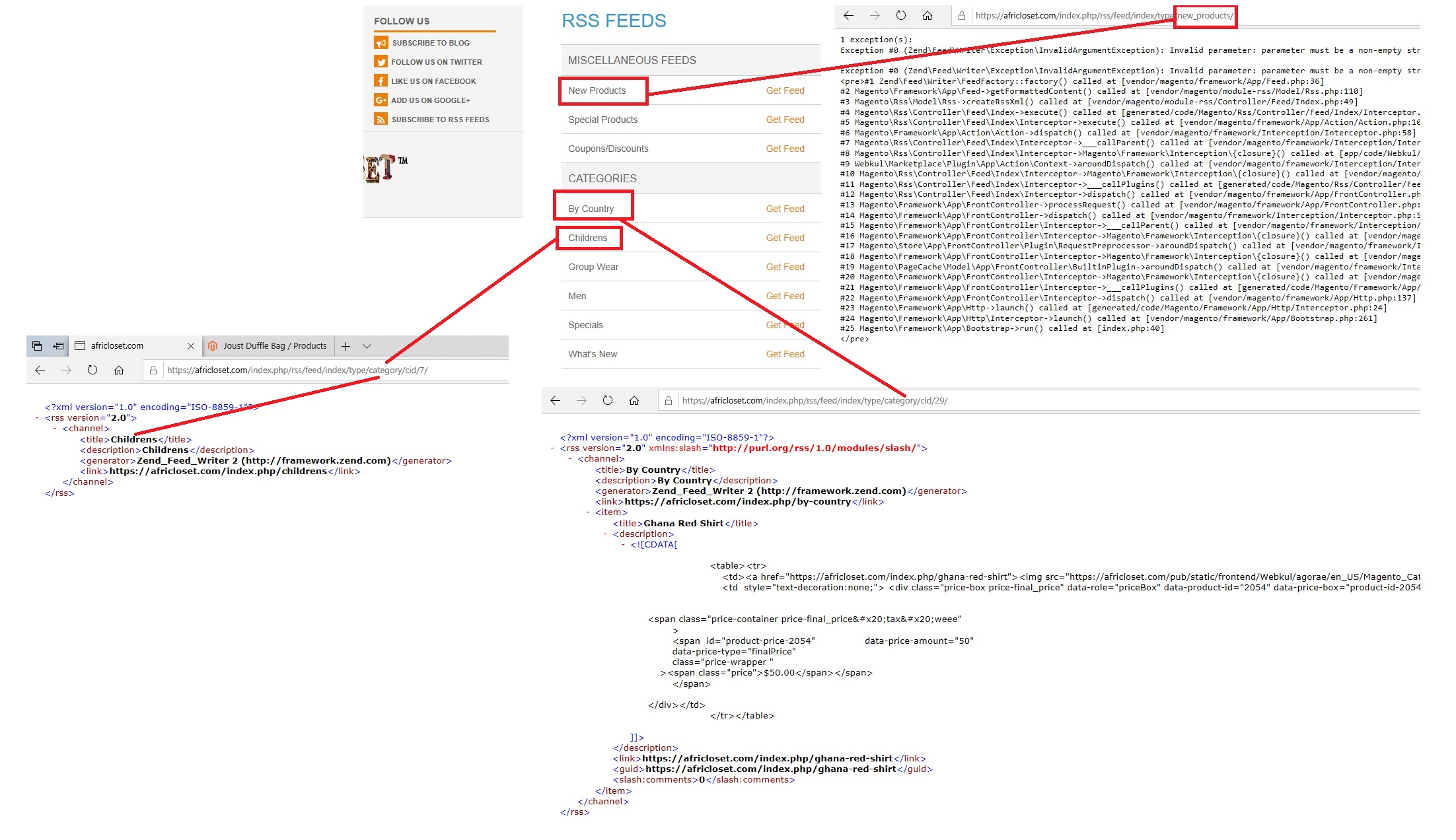This screenshot has height=840, width=1456.
Task: Click the browser home icon
Action: (119, 370)
